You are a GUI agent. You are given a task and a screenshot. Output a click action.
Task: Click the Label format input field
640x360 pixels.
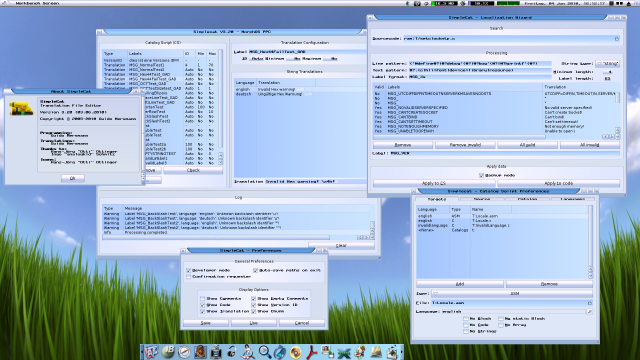[480, 77]
